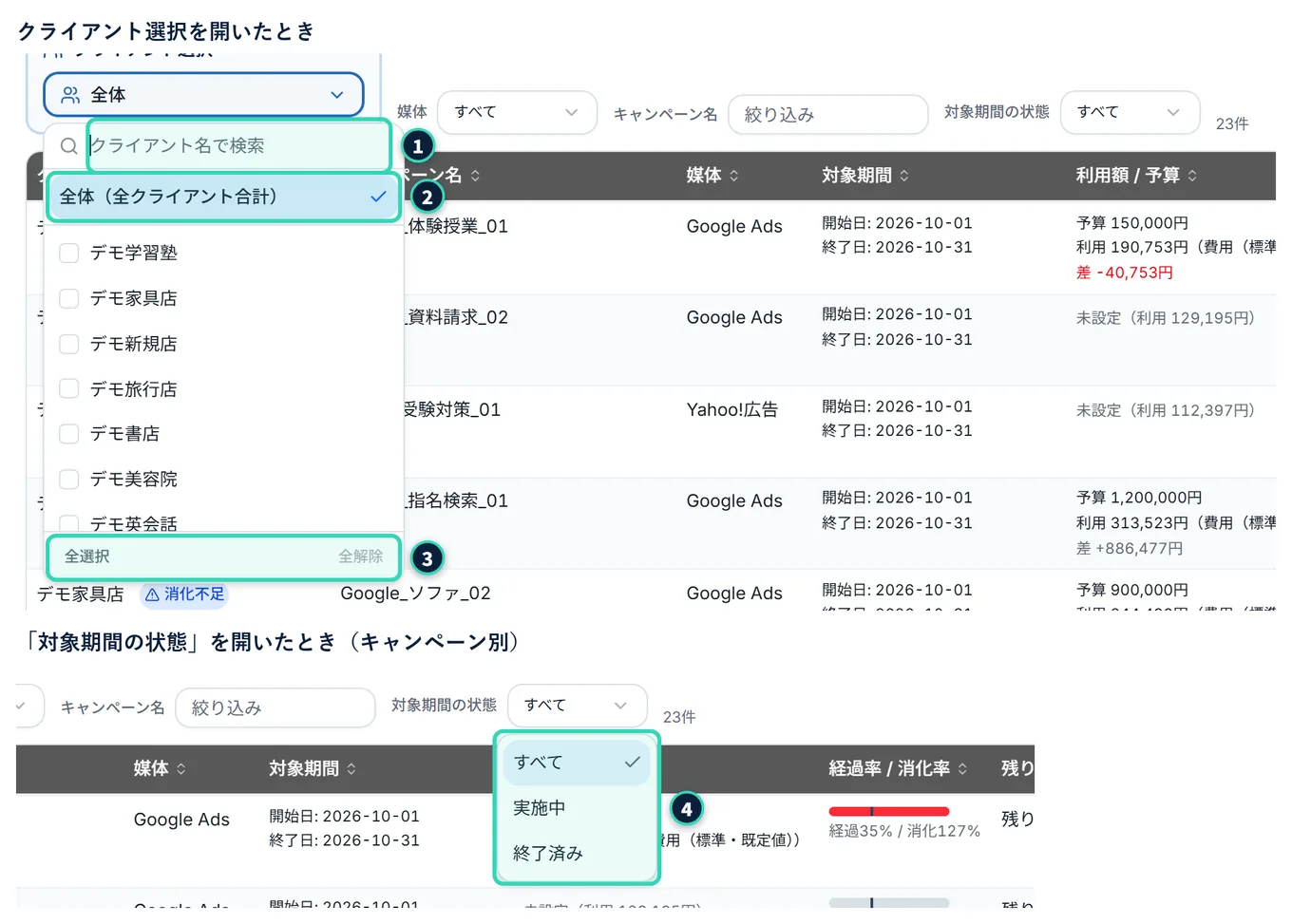Collapse the 全体 client selector dropdown
The height and width of the screenshot is (924, 1292).
coord(203,95)
